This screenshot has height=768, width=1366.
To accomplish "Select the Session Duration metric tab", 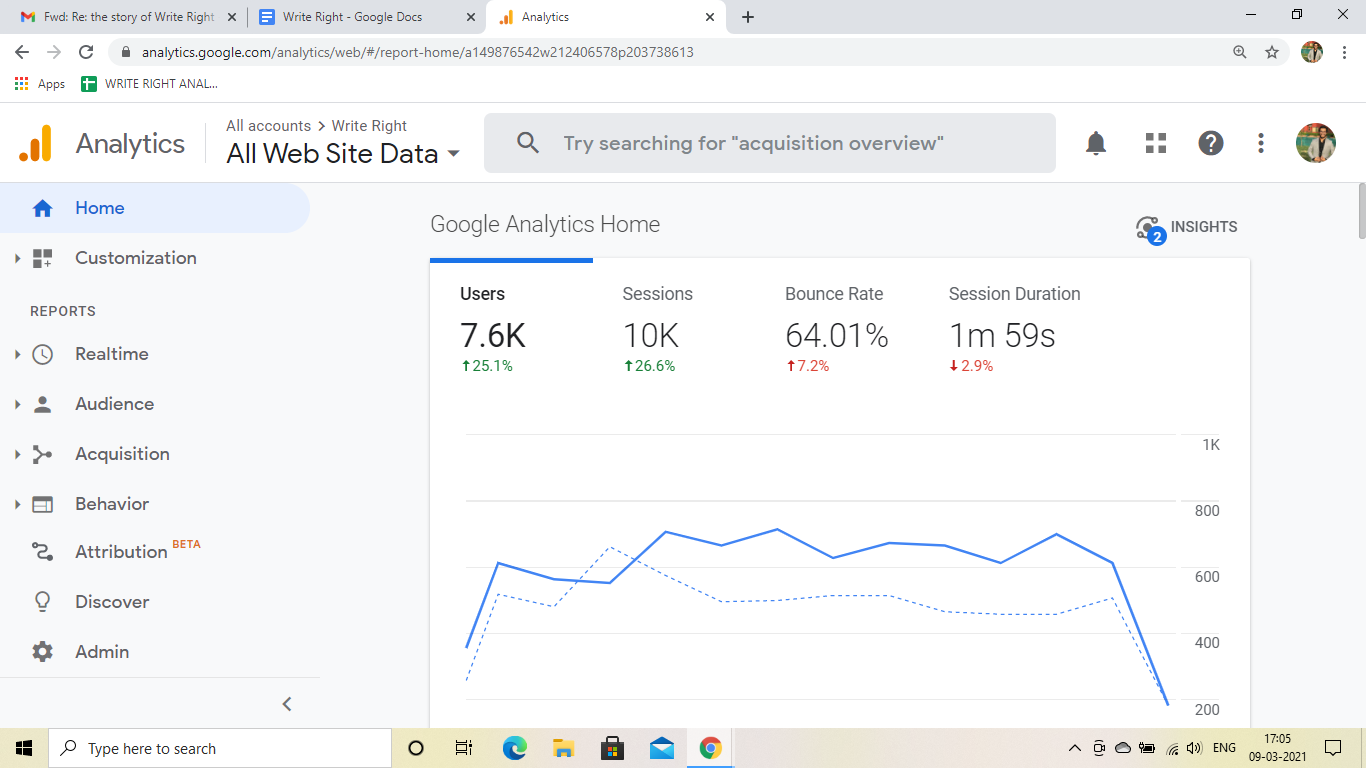I will (x=1015, y=330).
